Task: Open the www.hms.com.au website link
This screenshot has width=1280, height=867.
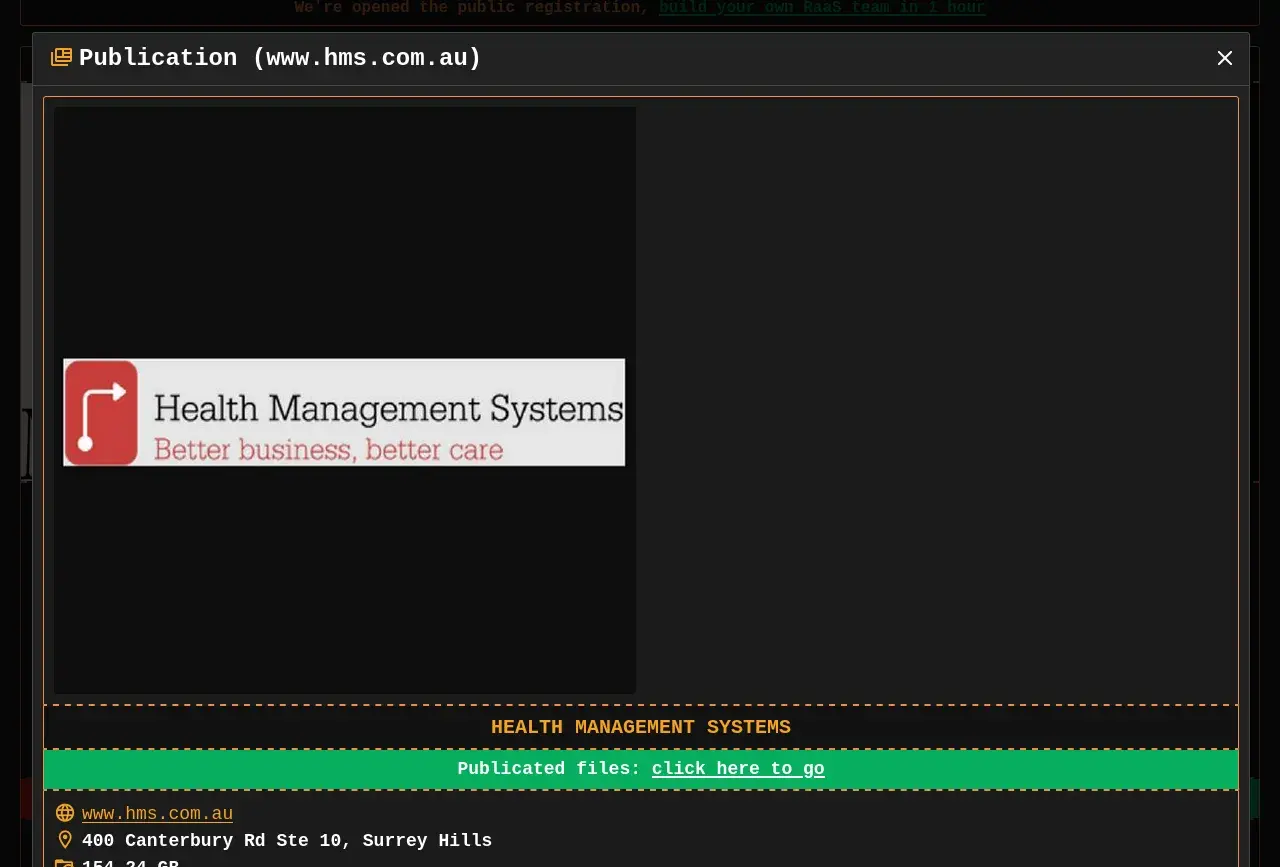Action: [157, 814]
